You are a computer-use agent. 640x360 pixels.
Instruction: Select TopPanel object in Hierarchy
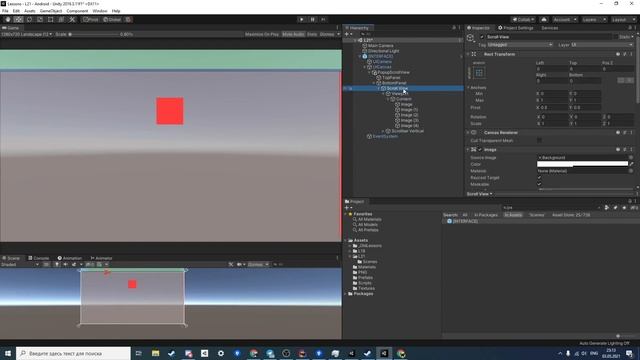tap(391, 78)
